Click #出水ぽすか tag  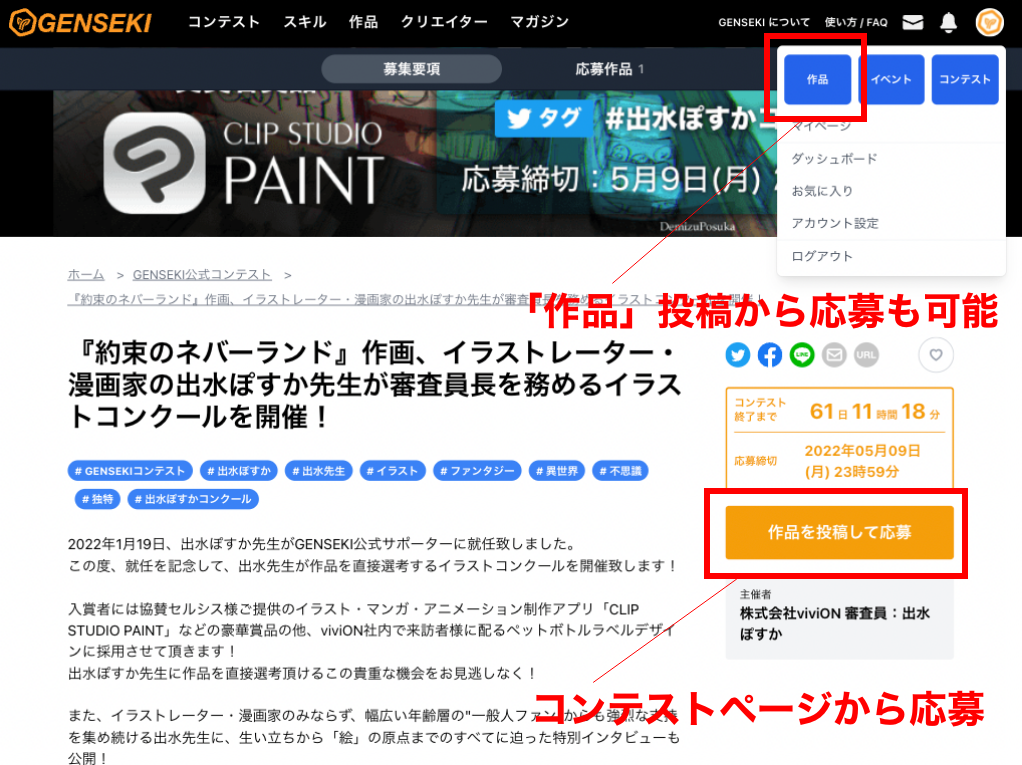coord(239,470)
